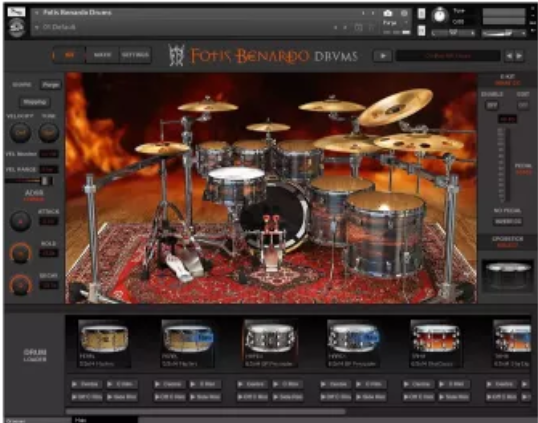The height and width of the screenshot is (423, 538).
Task: Click the groove name display field
Action: point(448,56)
